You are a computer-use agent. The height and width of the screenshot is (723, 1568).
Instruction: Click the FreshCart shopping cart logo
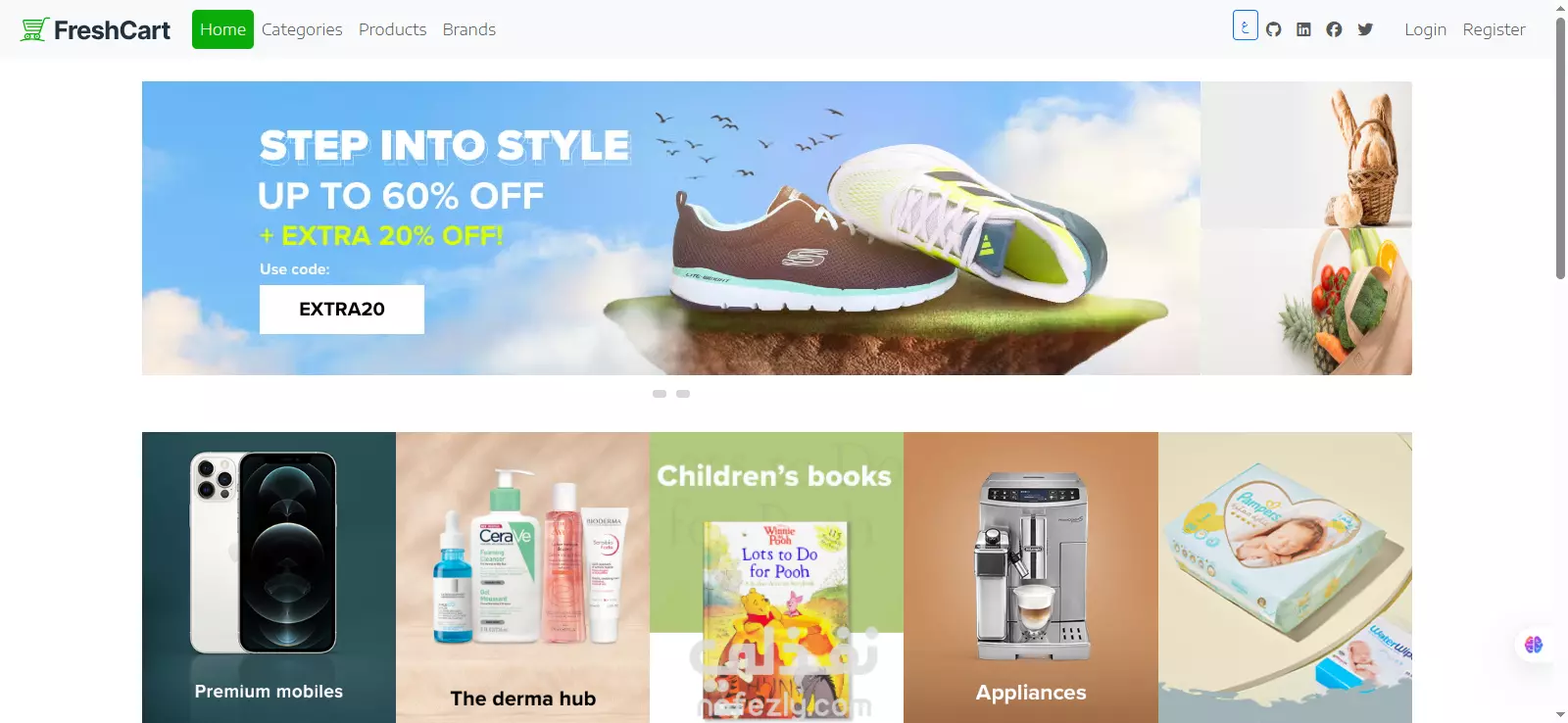[x=95, y=29]
